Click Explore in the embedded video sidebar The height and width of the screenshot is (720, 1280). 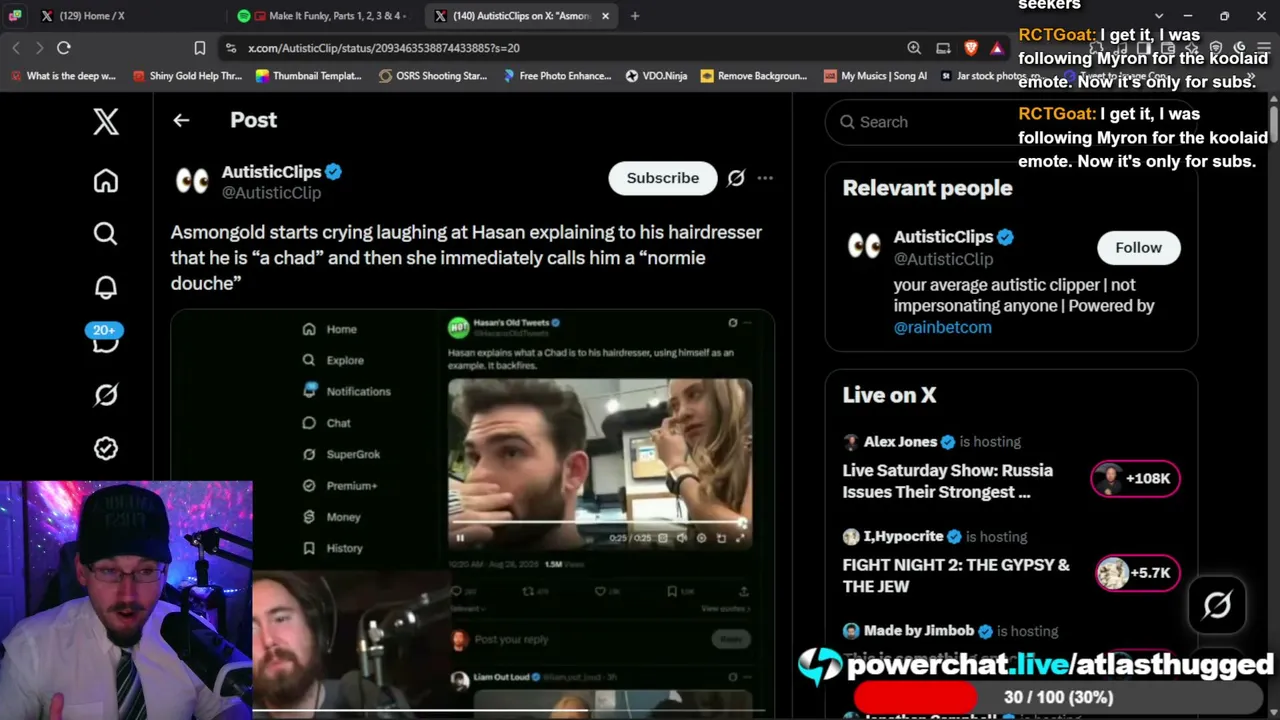coord(333,360)
